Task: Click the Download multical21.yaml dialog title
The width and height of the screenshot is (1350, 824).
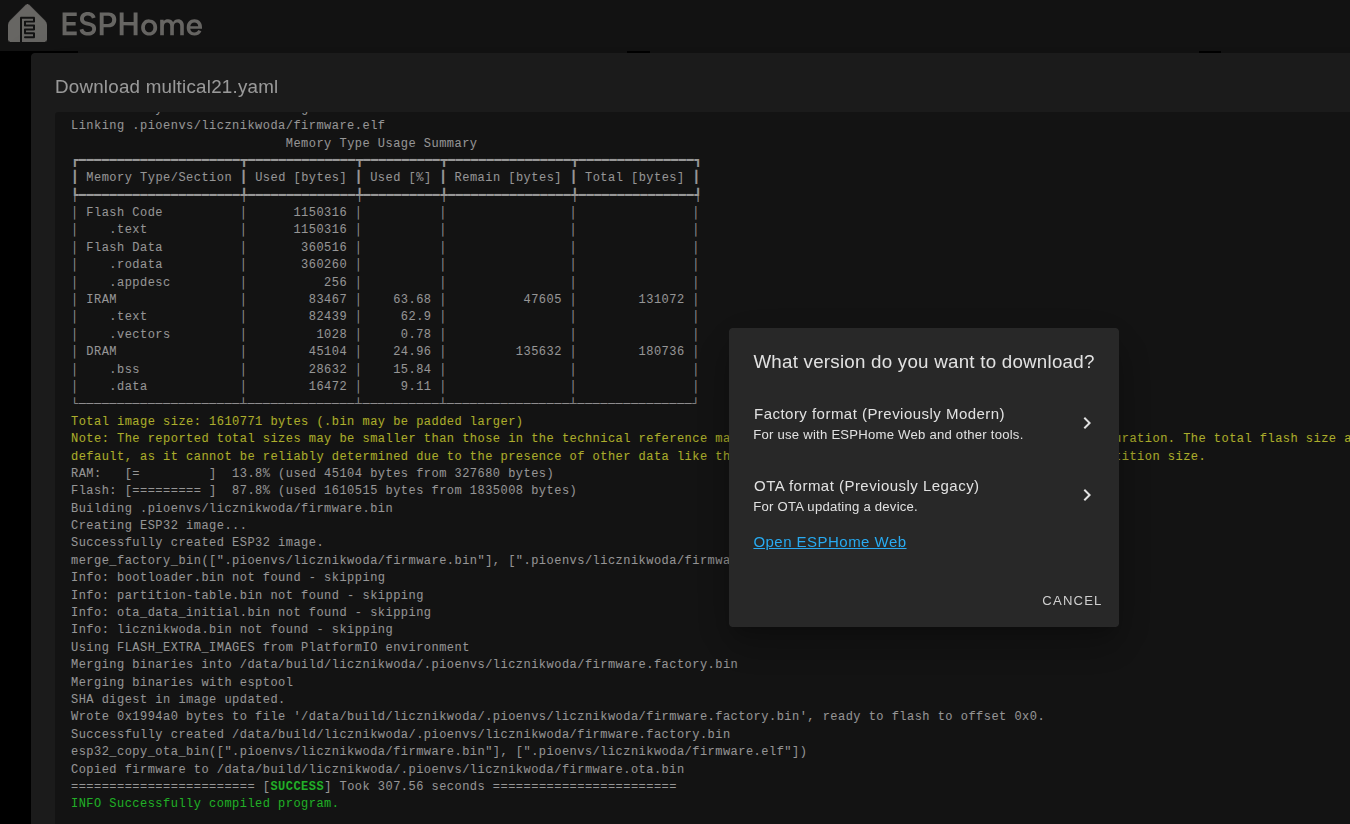Action: pyautogui.click(x=166, y=87)
